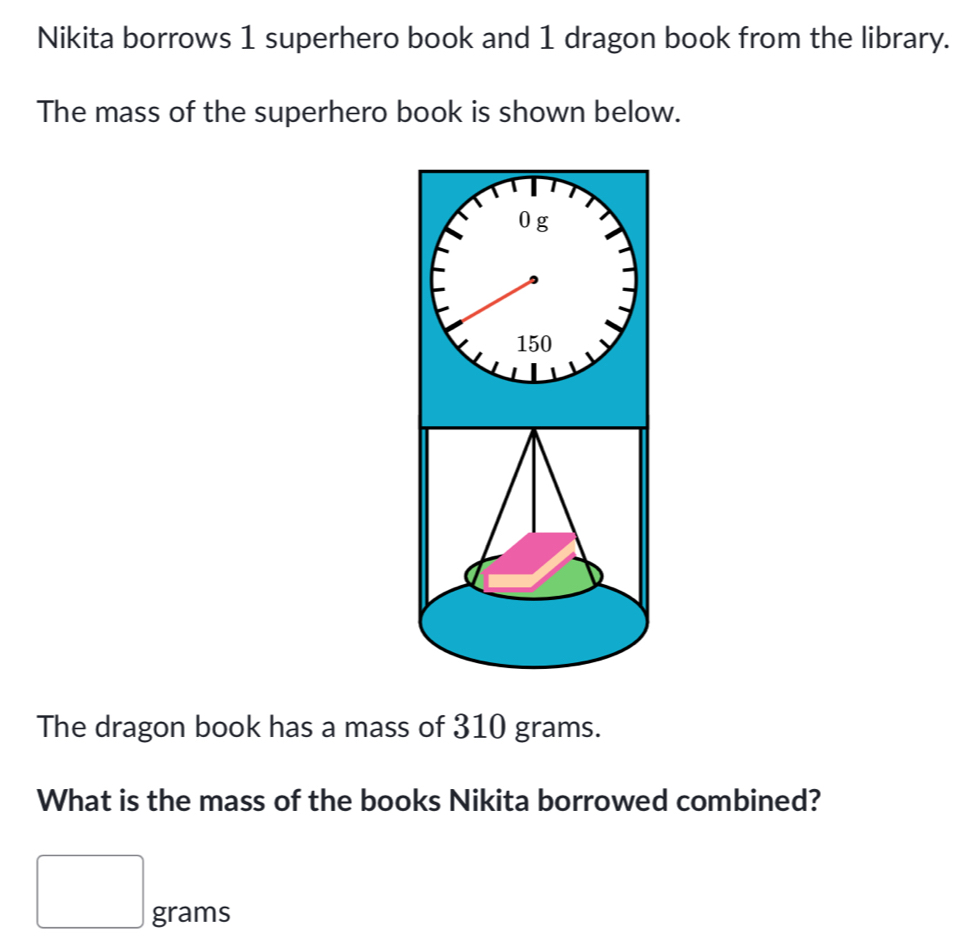Click the long tick mark at bottom of dial
This screenshot has width=960, height=937.
coord(534,374)
